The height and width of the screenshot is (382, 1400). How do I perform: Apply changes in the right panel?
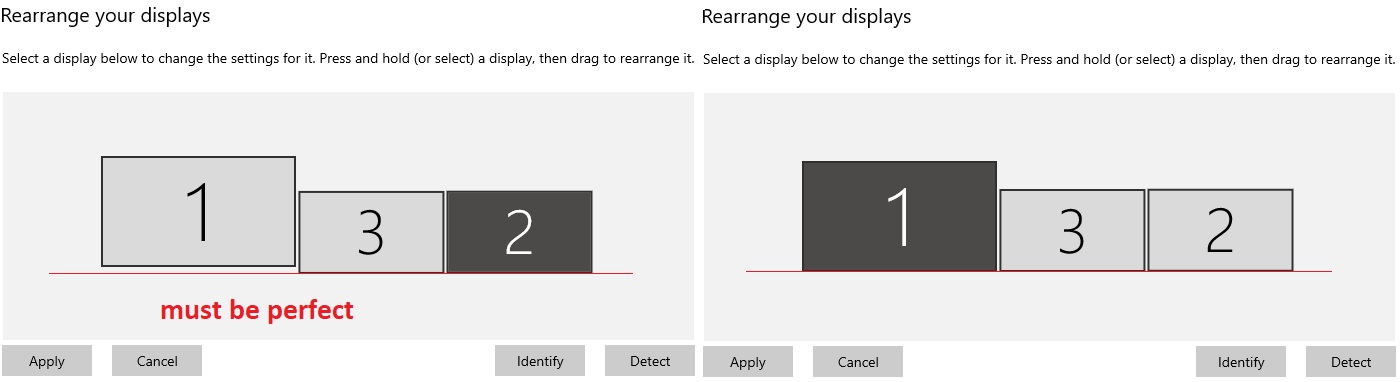tap(748, 362)
